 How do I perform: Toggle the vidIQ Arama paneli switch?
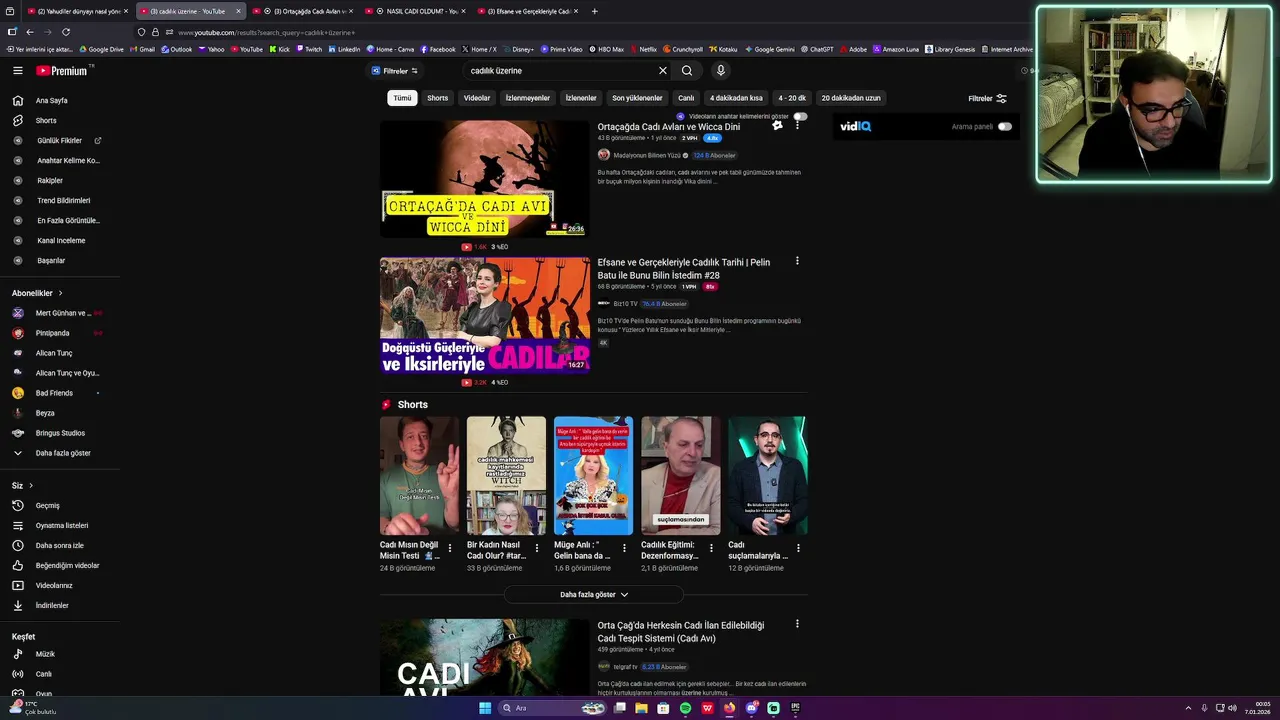(1004, 127)
